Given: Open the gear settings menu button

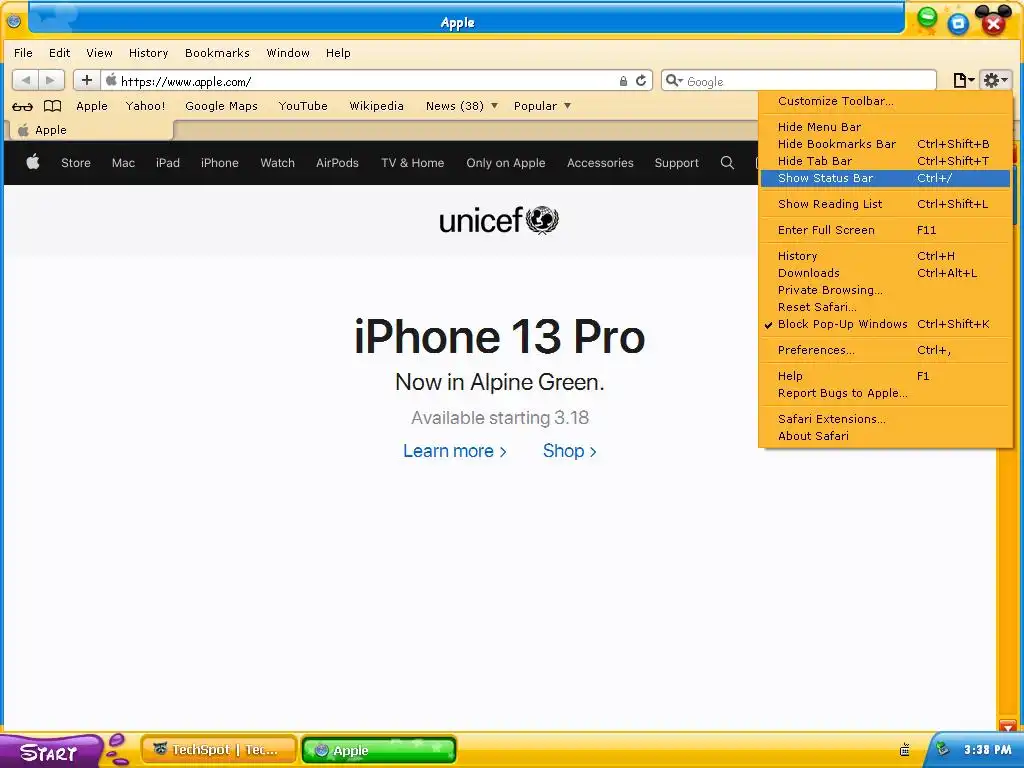Looking at the screenshot, I should click(x=995, y=80).
